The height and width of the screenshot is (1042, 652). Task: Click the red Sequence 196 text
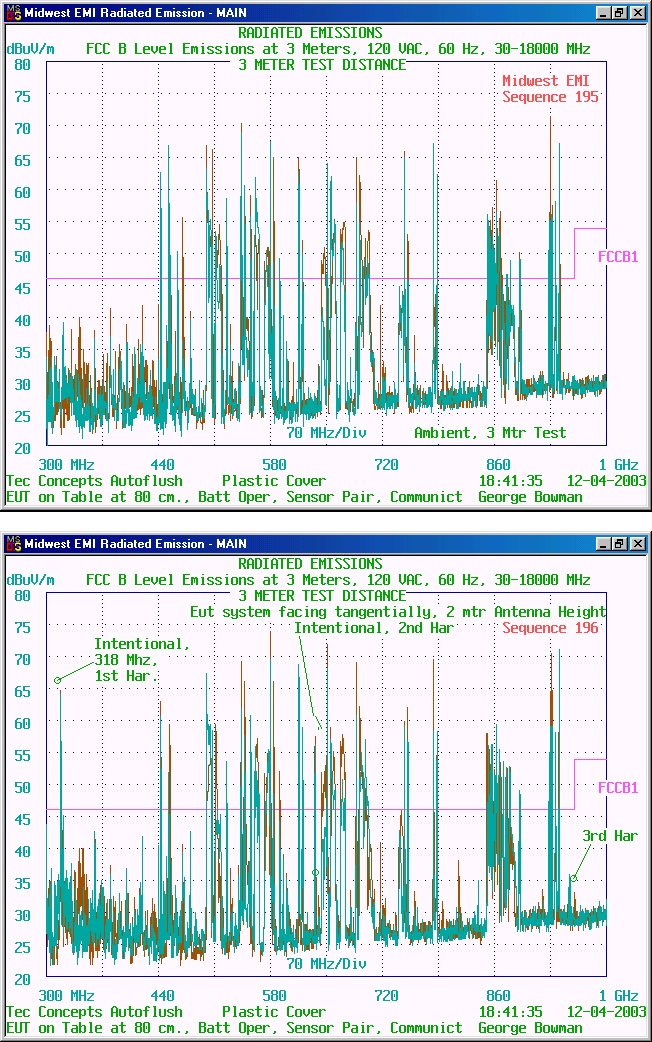(x=550, y=628)
